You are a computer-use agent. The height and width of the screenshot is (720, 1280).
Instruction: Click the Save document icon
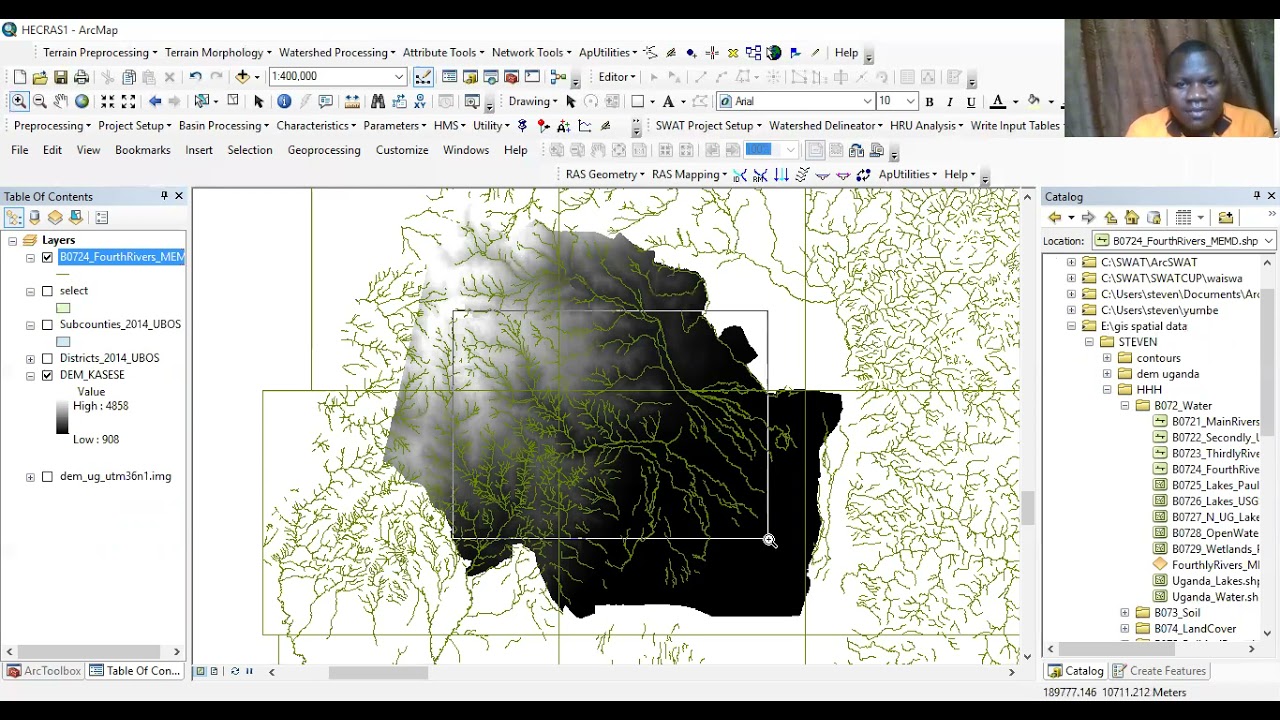(x=61, y=77)
